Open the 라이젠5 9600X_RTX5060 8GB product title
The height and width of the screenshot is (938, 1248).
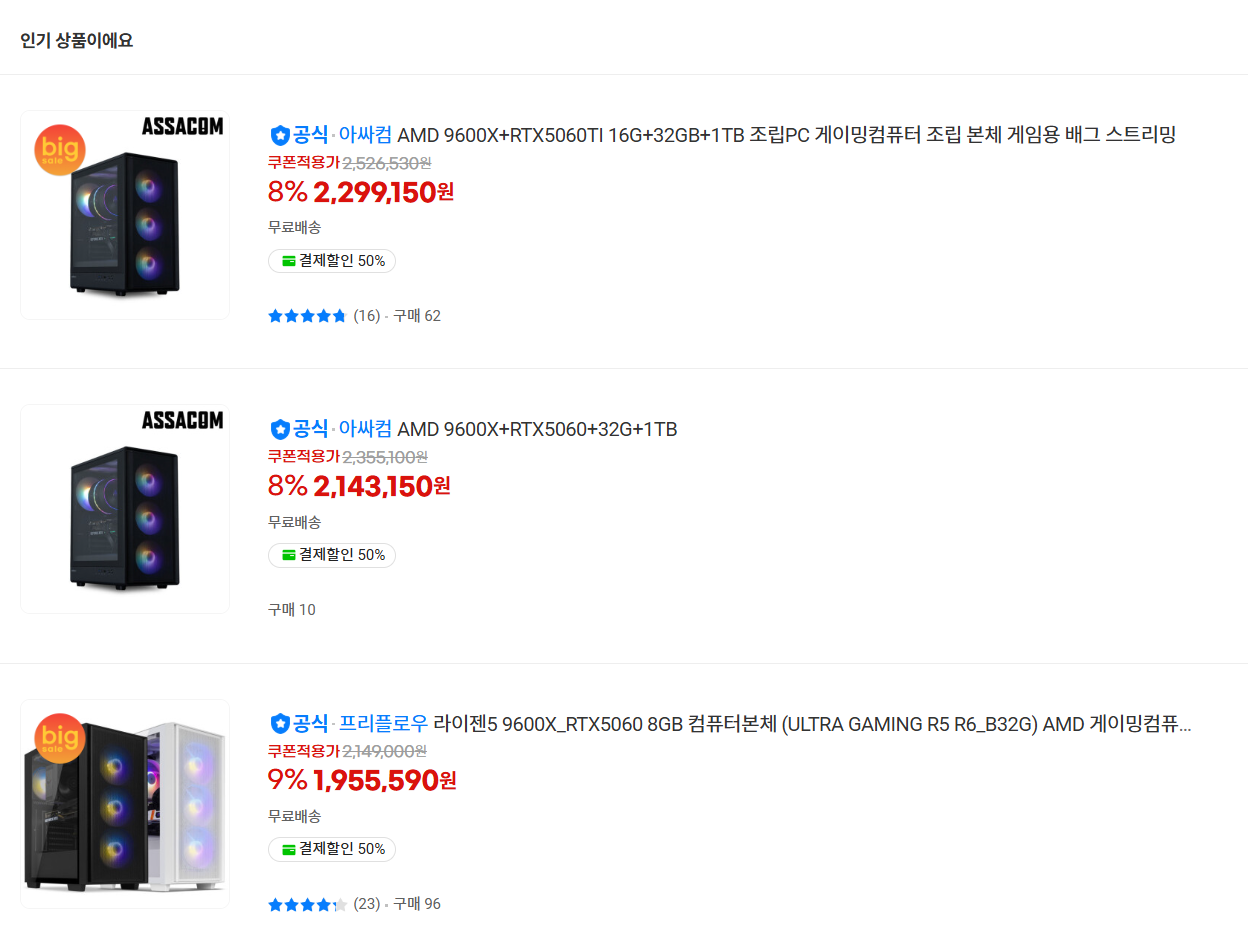click(x=812, y=723)
